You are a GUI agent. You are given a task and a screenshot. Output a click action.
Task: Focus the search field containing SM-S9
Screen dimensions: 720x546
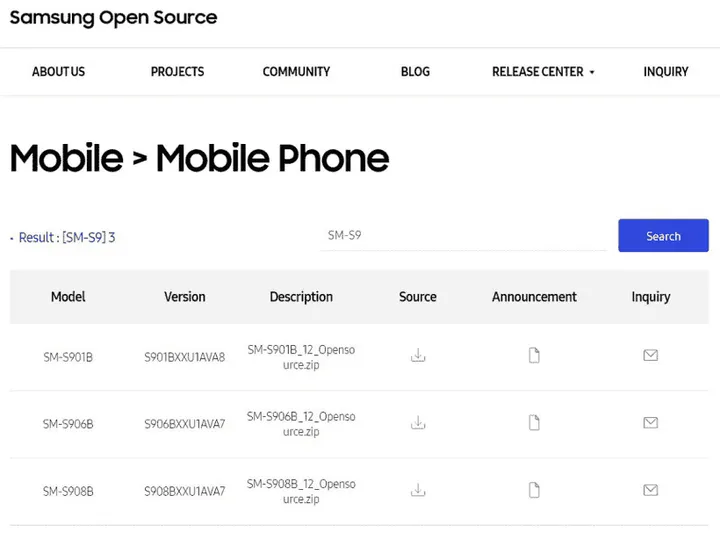click(x=463, y=236)
